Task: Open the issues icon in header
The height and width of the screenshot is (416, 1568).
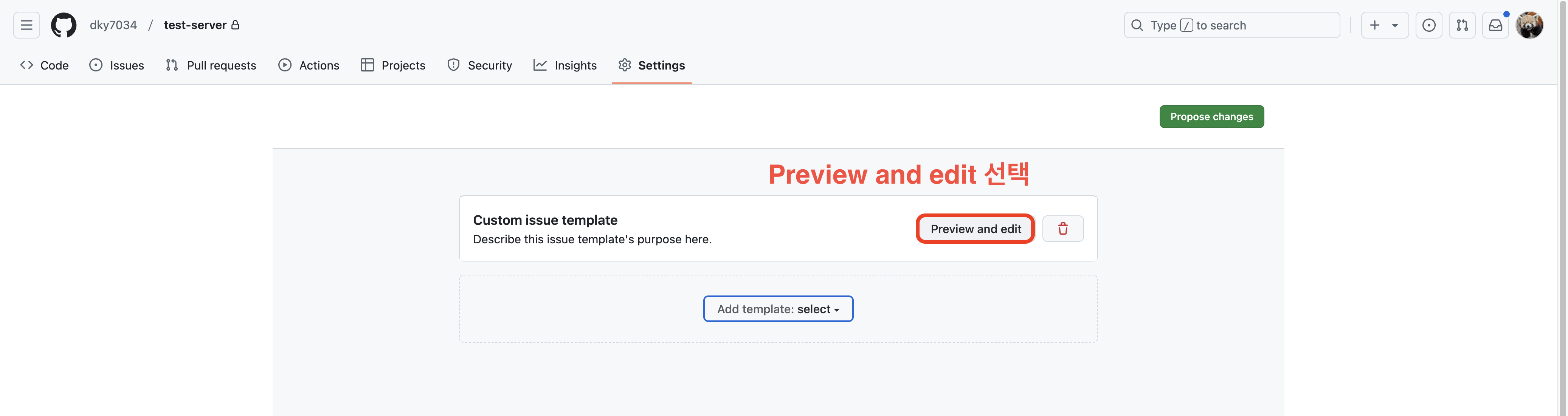Action: tap(1428, 25)
